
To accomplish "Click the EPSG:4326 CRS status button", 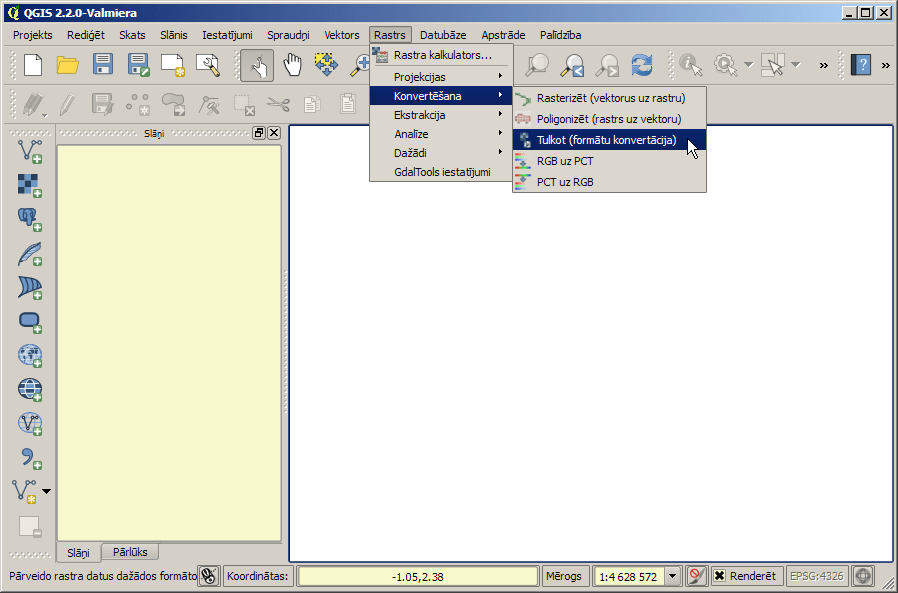I will pyautogui.click(x=817, y=576).
